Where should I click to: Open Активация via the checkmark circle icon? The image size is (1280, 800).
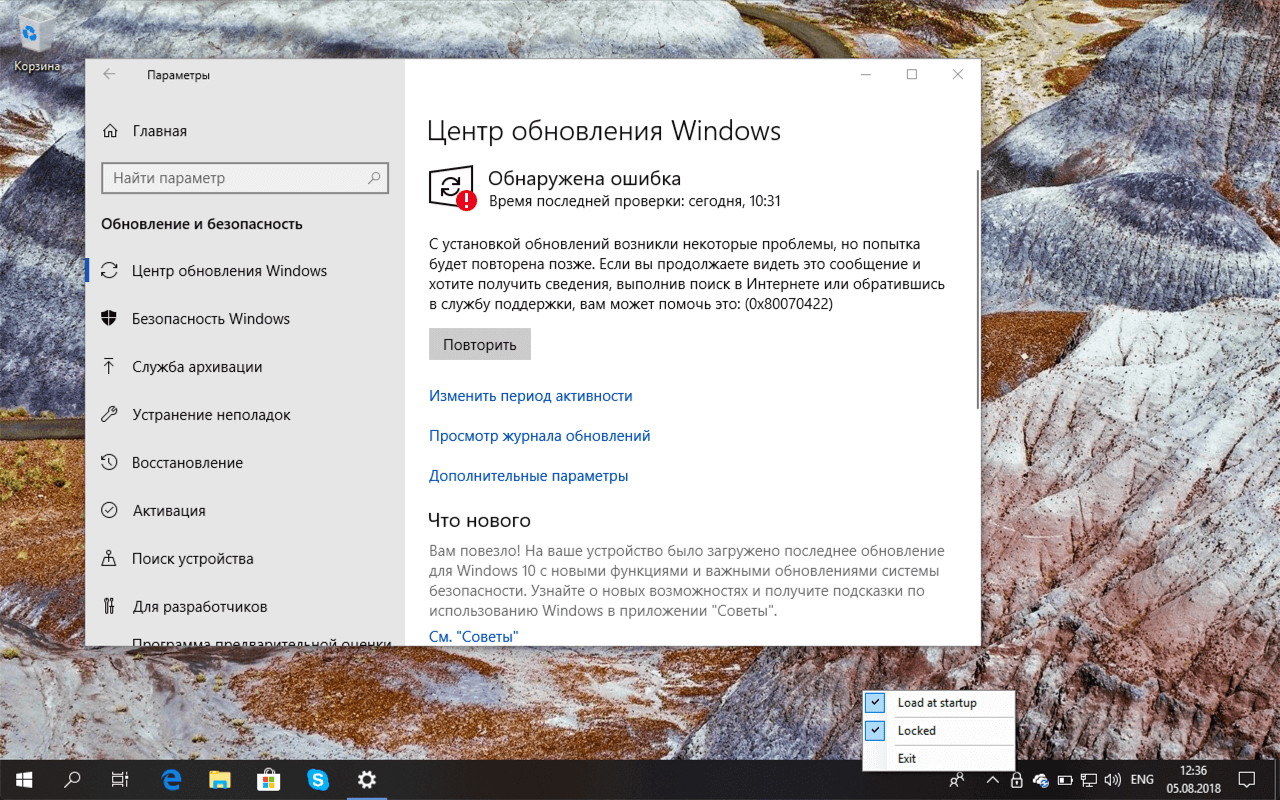[x=110, y=510]
